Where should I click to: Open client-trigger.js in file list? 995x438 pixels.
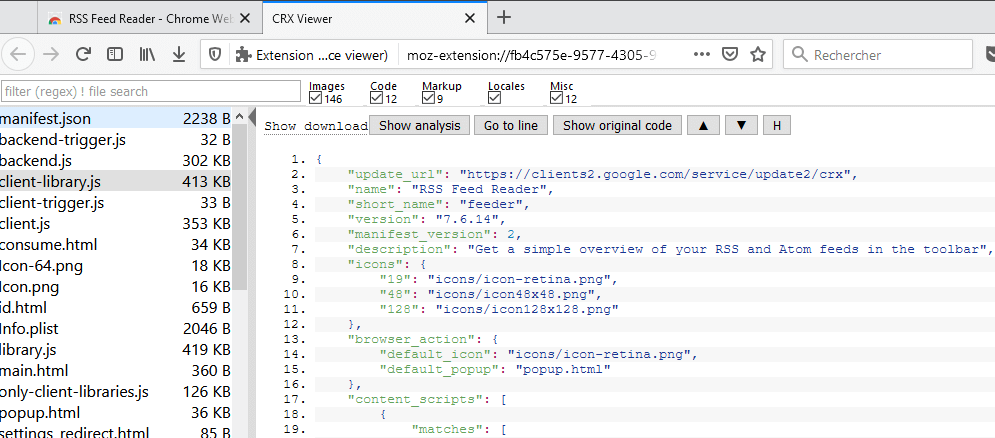[x=115, y=202]
